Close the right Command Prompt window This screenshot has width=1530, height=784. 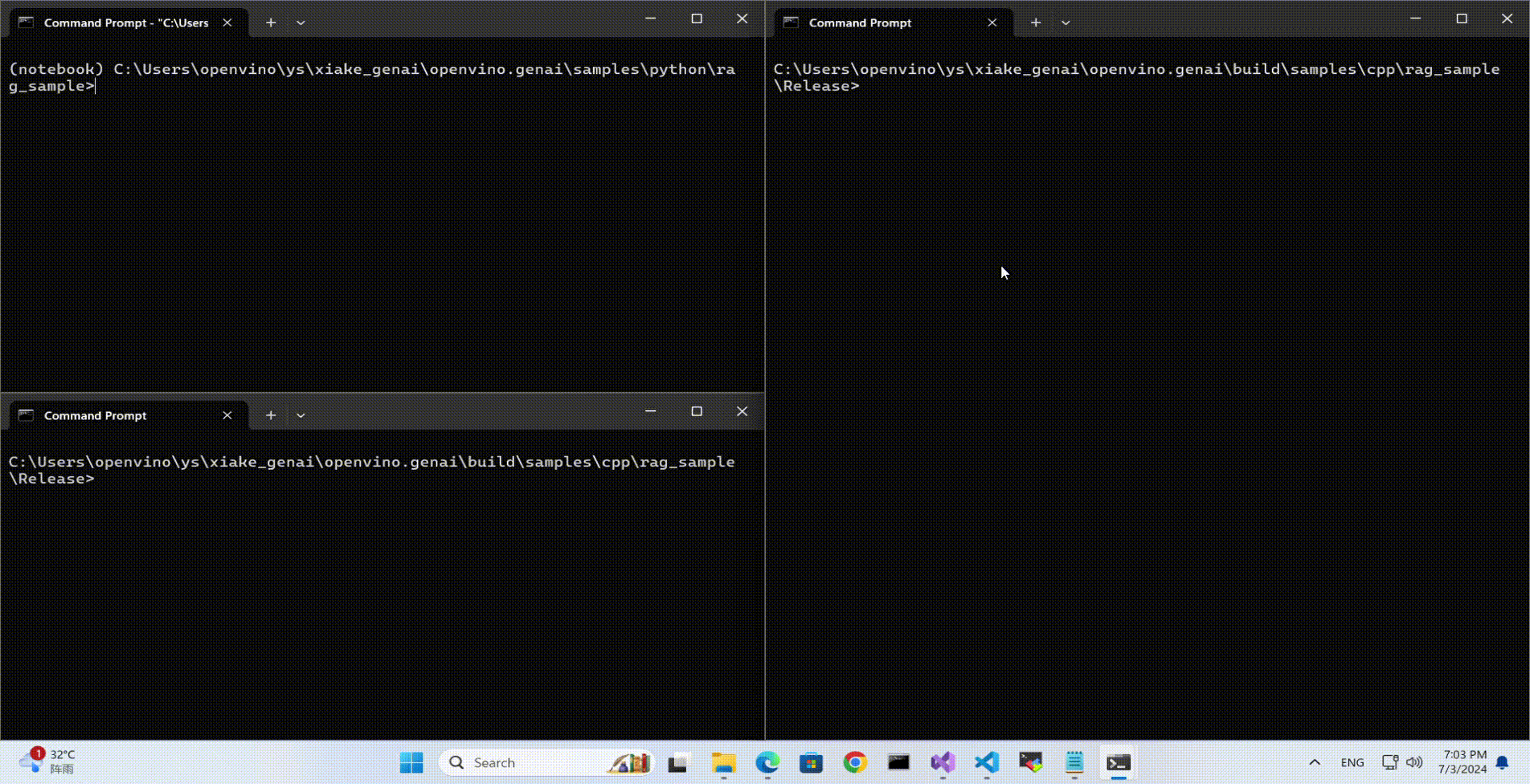tap(1507, 18)
